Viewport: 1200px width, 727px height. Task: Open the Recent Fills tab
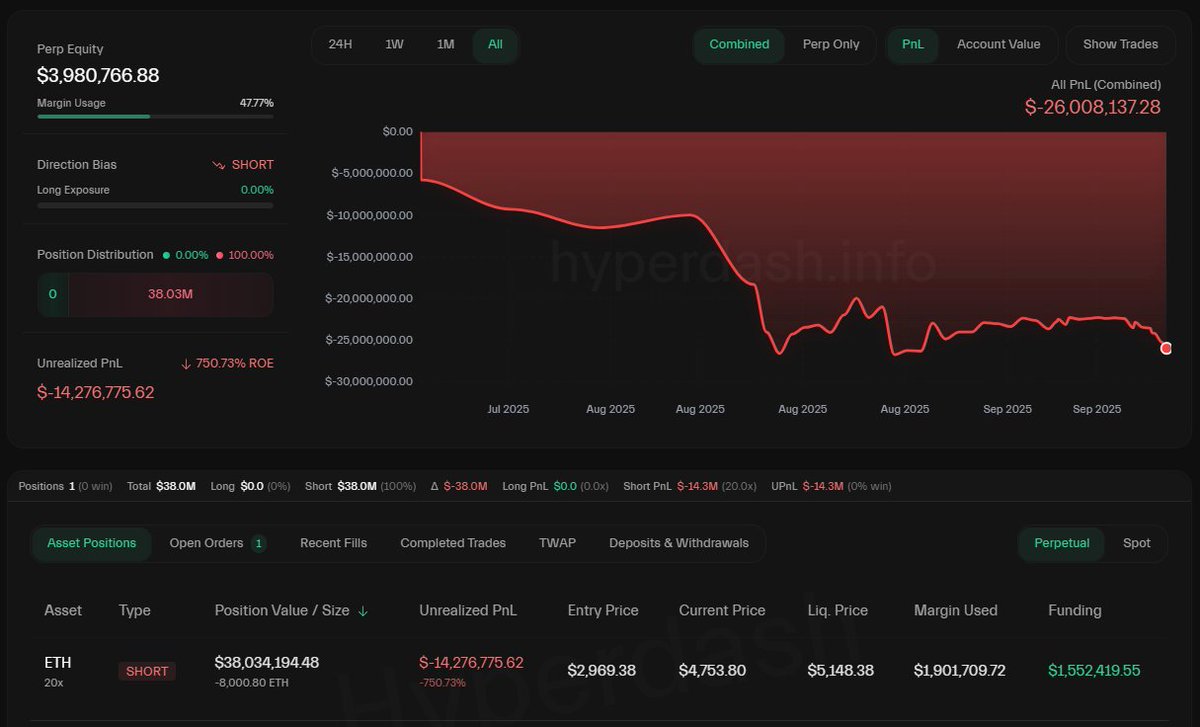click(x=333, y=543)
